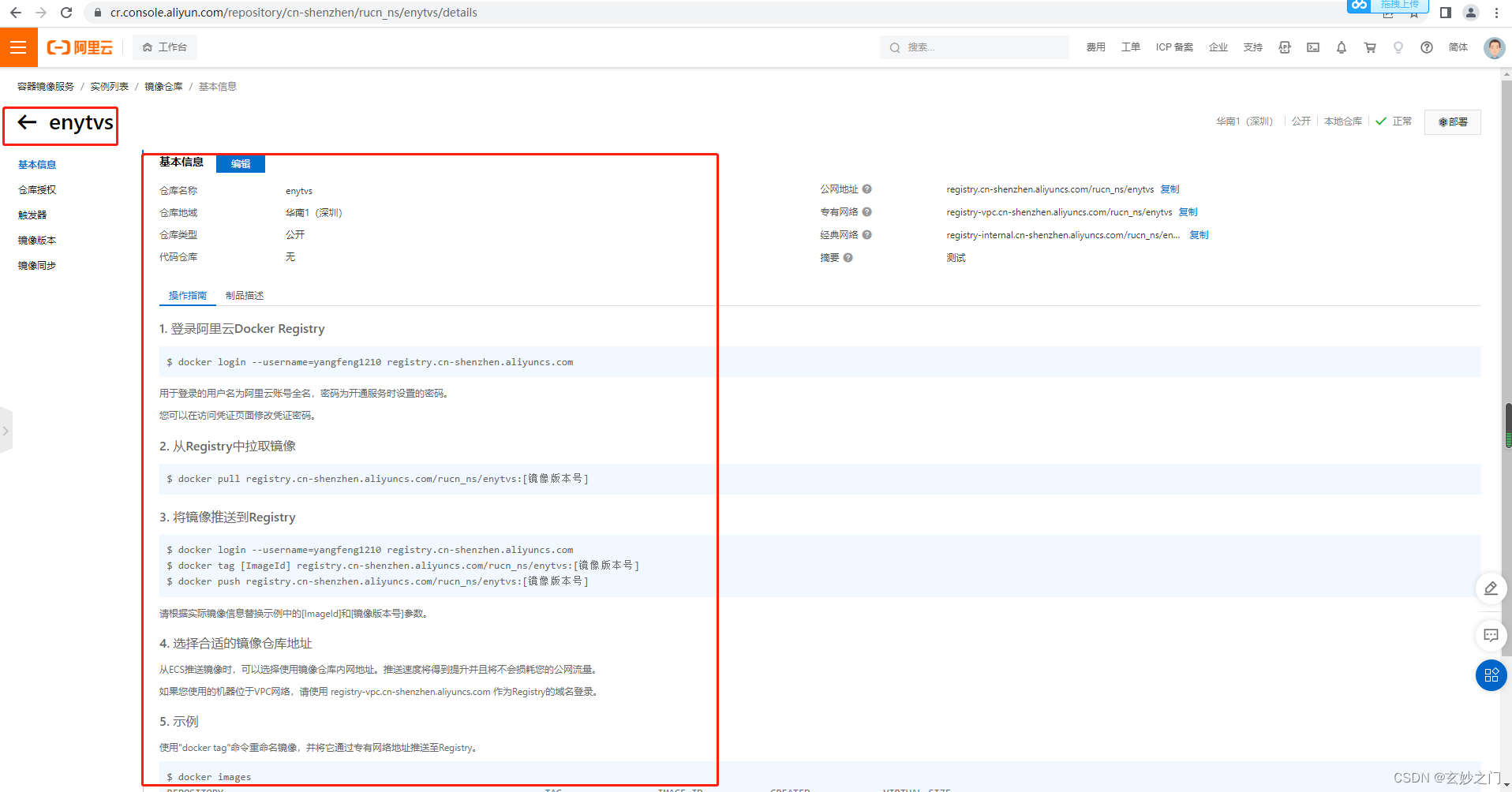Click the 摘要 value 测试

click(956, 258)
